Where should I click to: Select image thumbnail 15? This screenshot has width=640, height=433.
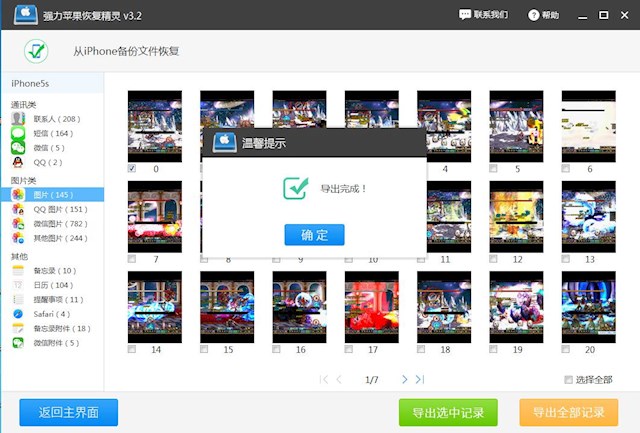pos(227,307)
